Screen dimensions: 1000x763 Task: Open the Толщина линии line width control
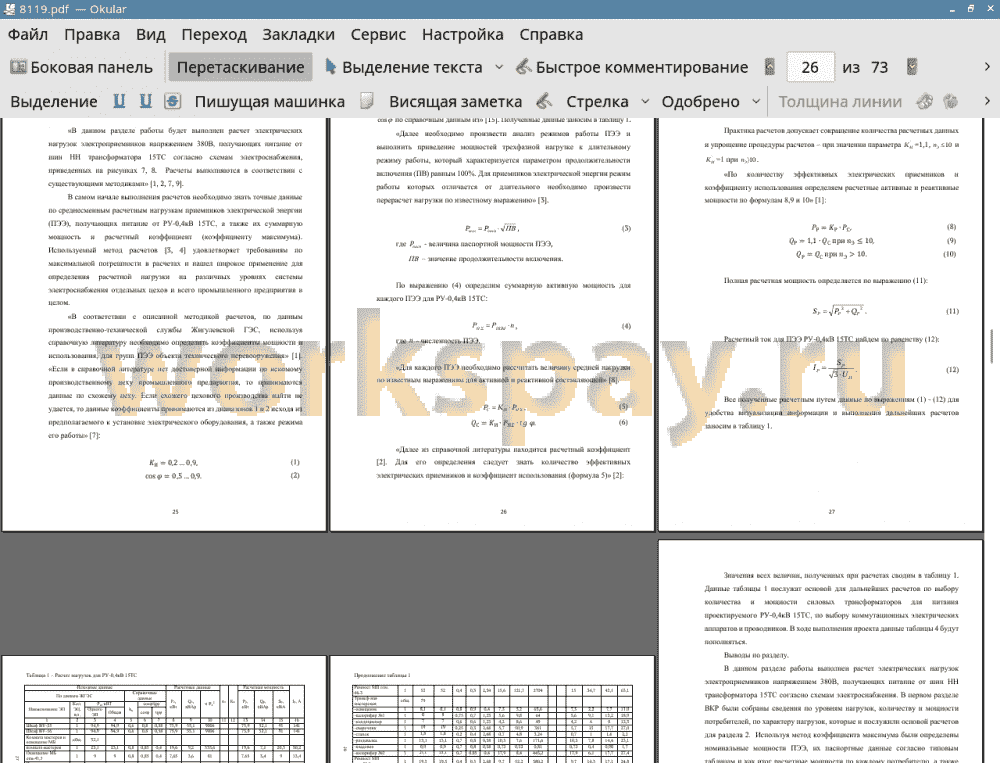[x=840, y=101]
